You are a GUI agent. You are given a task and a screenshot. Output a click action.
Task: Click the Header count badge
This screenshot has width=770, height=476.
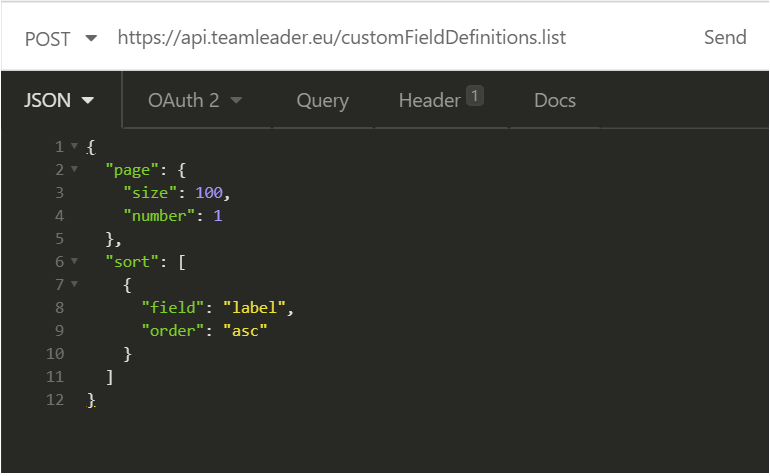click(x=475, y=96)
